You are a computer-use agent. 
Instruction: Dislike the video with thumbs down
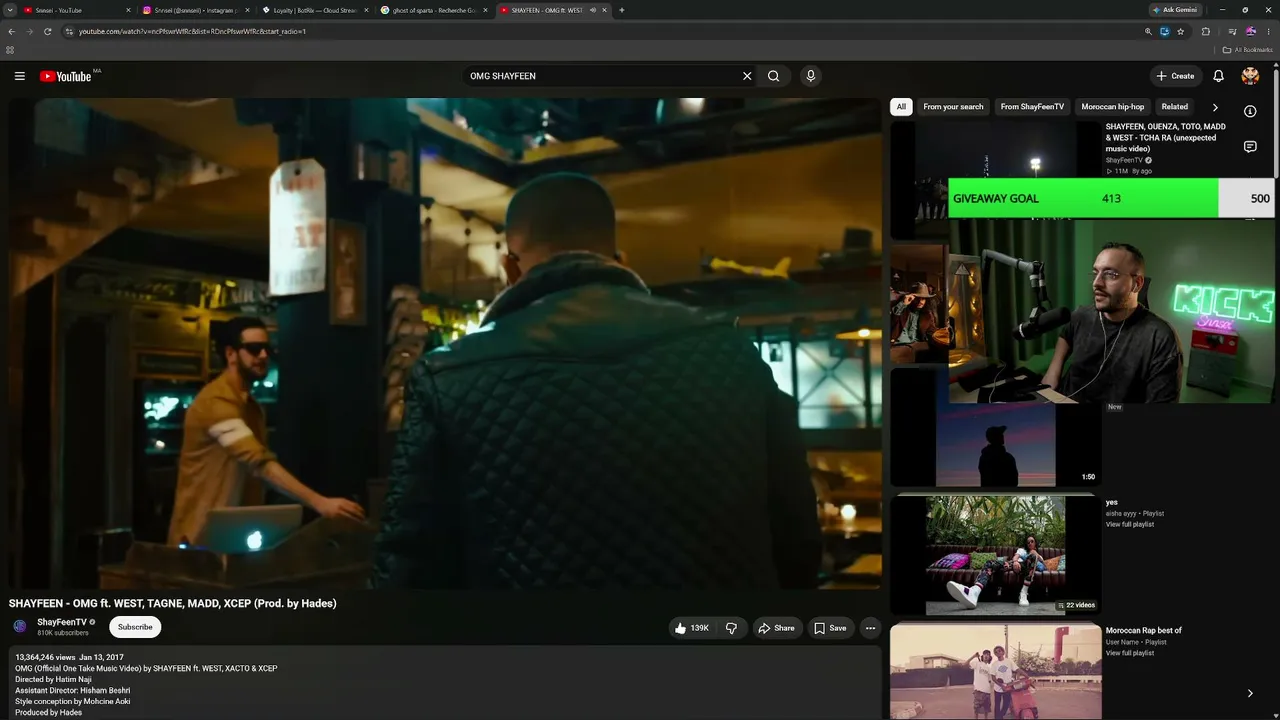pyautogui.click(x=731, y=628)
